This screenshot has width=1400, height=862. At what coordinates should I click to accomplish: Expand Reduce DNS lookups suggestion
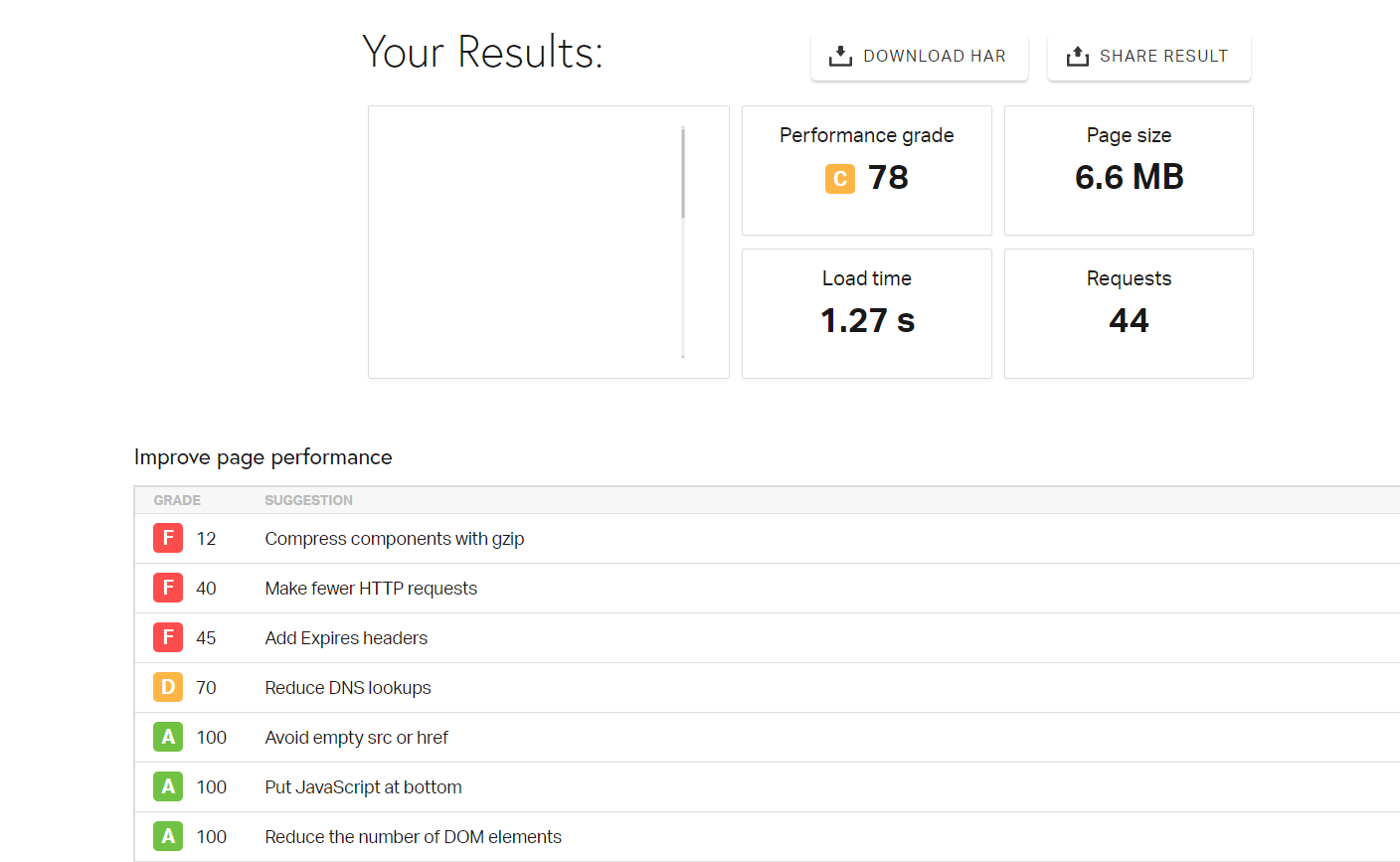coord(767,687)
